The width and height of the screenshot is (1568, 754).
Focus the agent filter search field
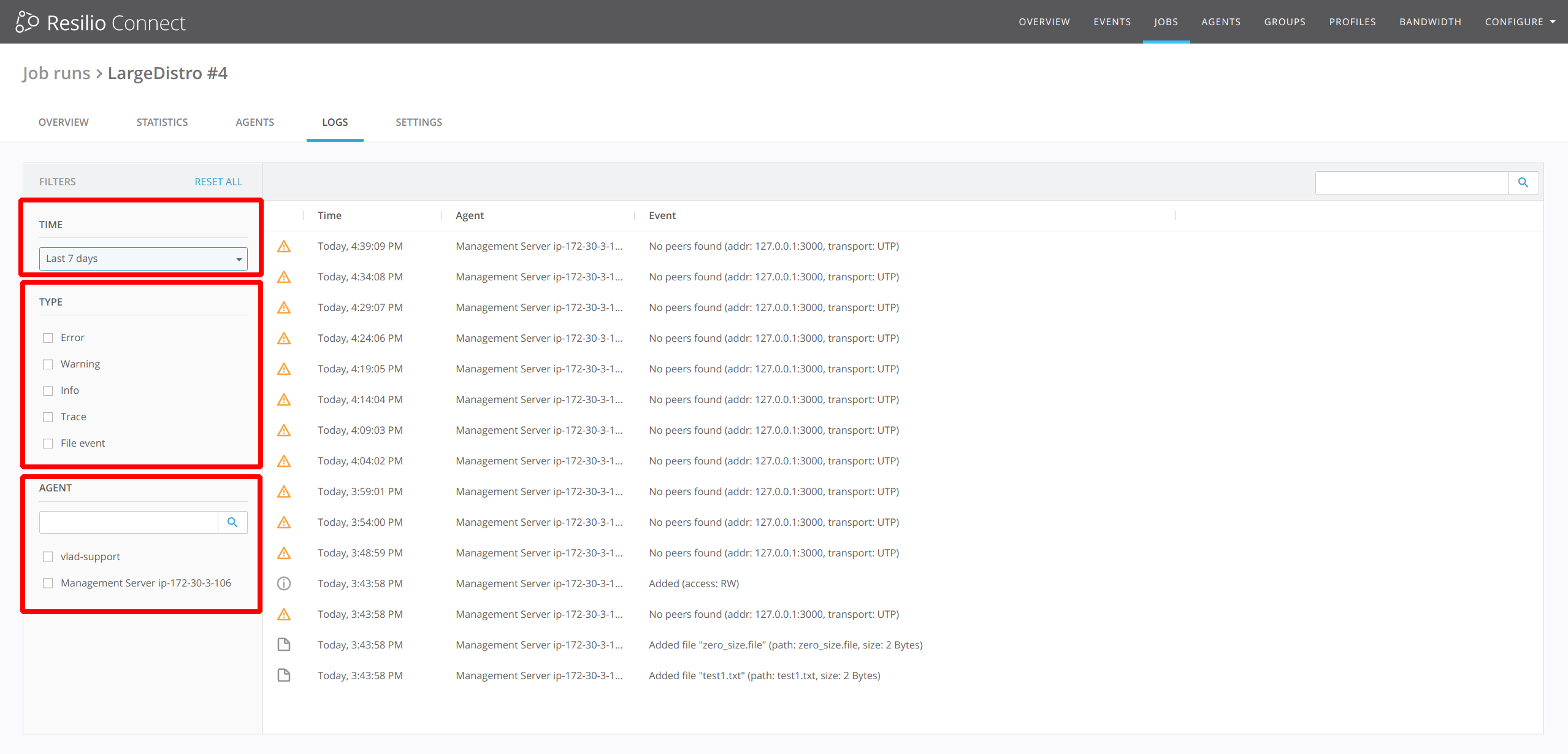[x=129, y=522]
